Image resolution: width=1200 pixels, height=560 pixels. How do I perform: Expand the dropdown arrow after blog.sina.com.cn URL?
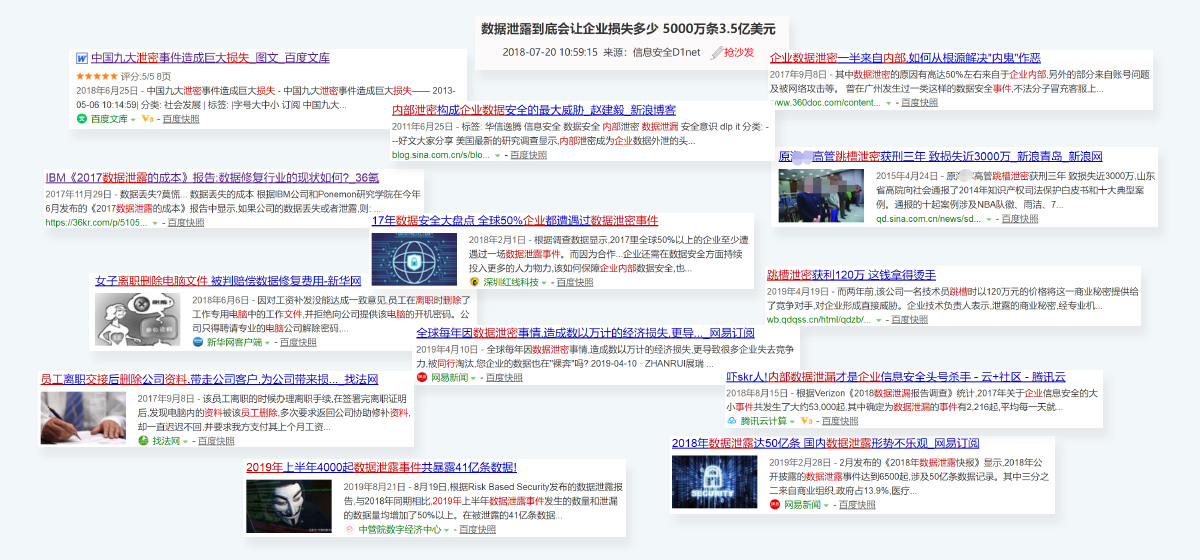498,155
